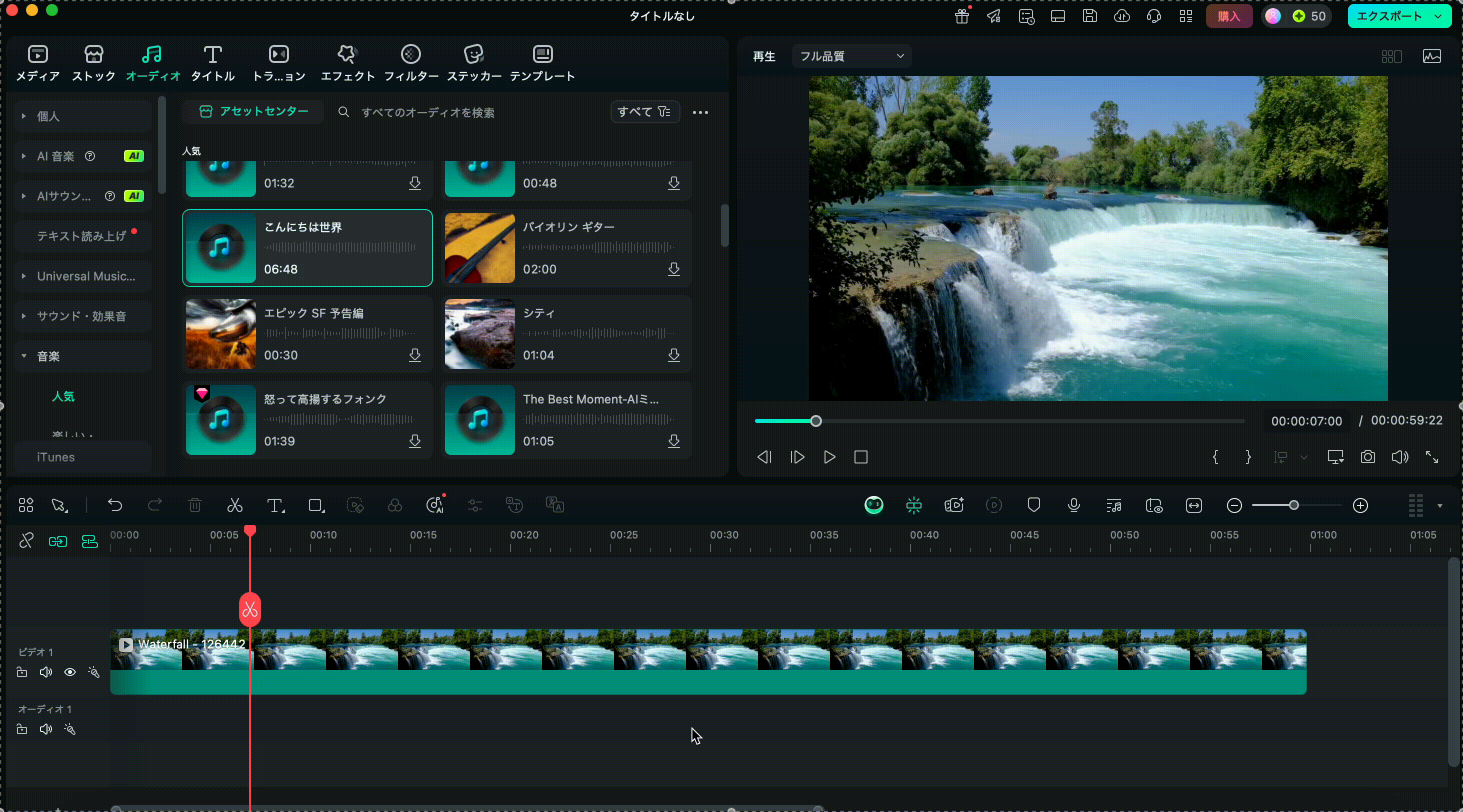The image size is (1463, 812).
Task: Download the エピック SF 予告編 track
Action: pyautogui.click(x=414, y=355)
